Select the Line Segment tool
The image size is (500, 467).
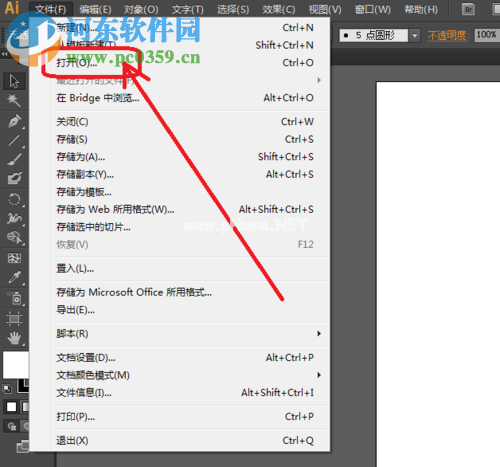(x=14, y=140)
